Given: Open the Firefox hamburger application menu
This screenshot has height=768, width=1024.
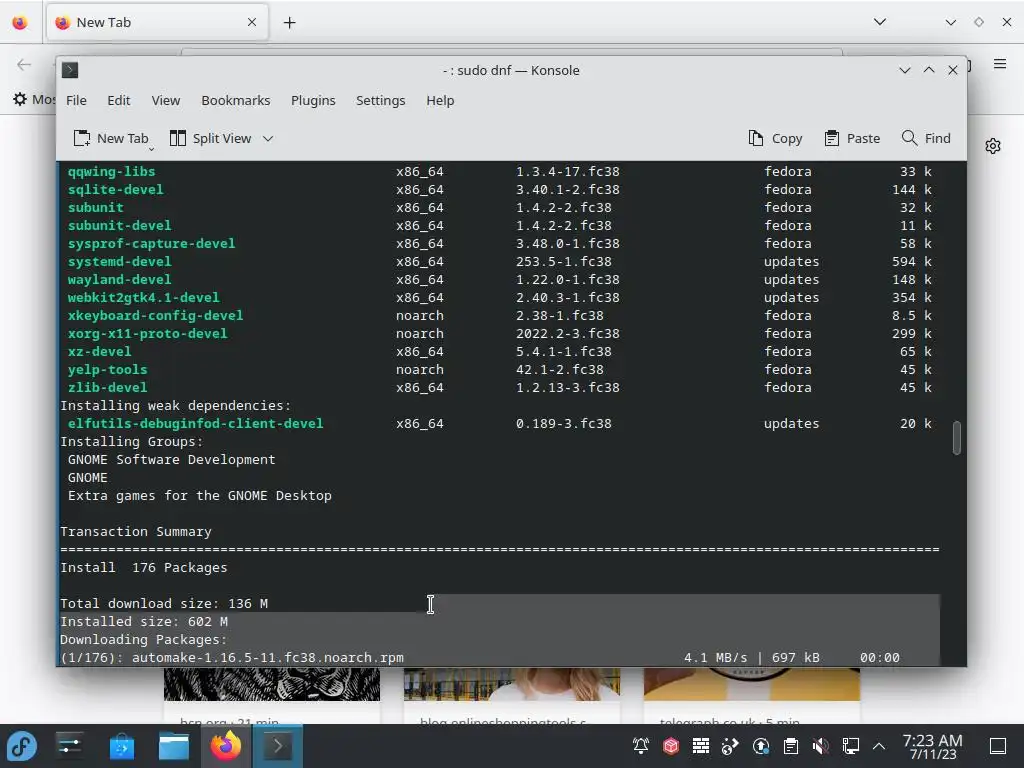Looking at the screenshot, I should click(1000, 64).
